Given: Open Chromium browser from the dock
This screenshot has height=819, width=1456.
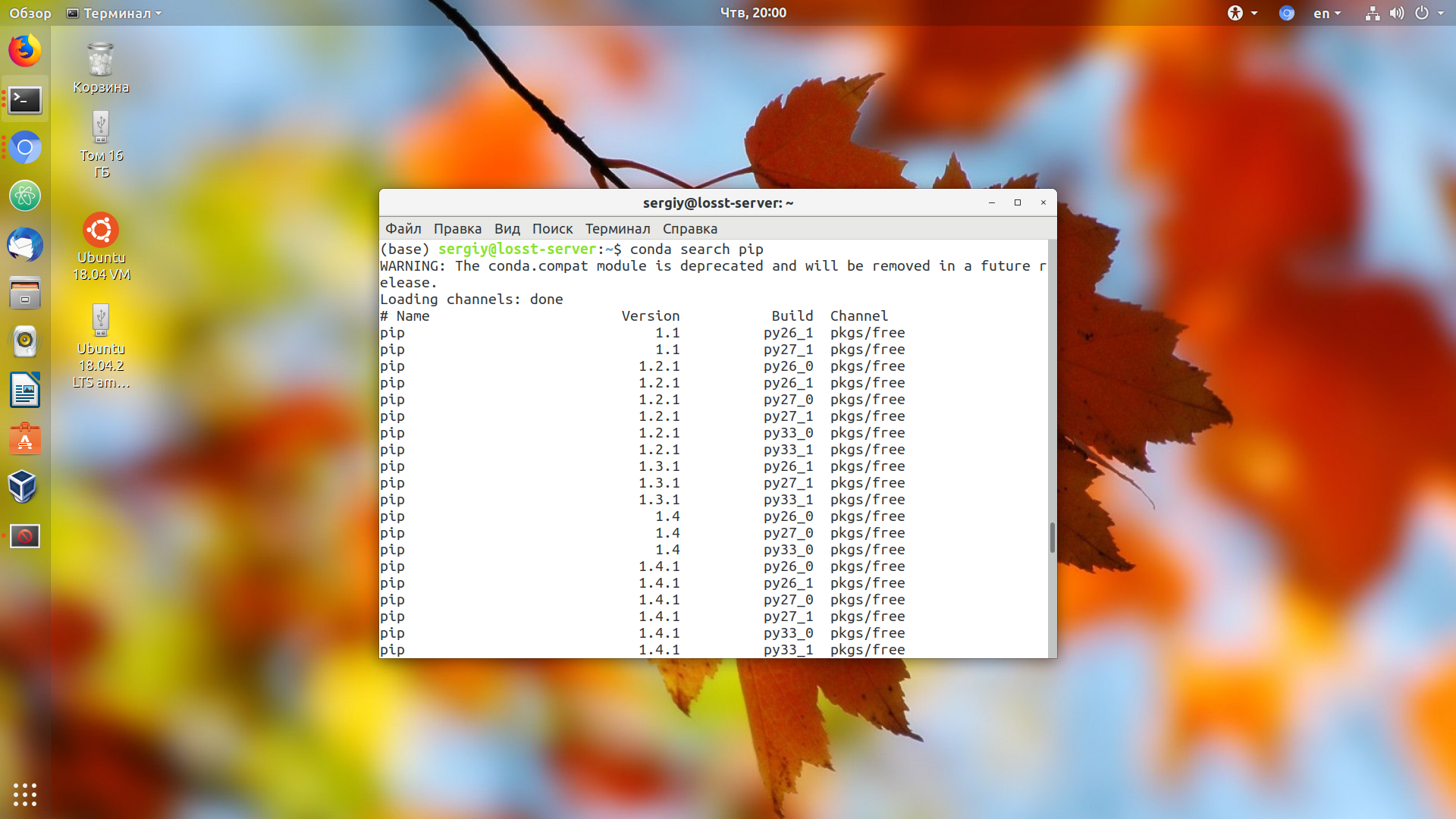Looking at the screenshot, I should tap(25, 148).
